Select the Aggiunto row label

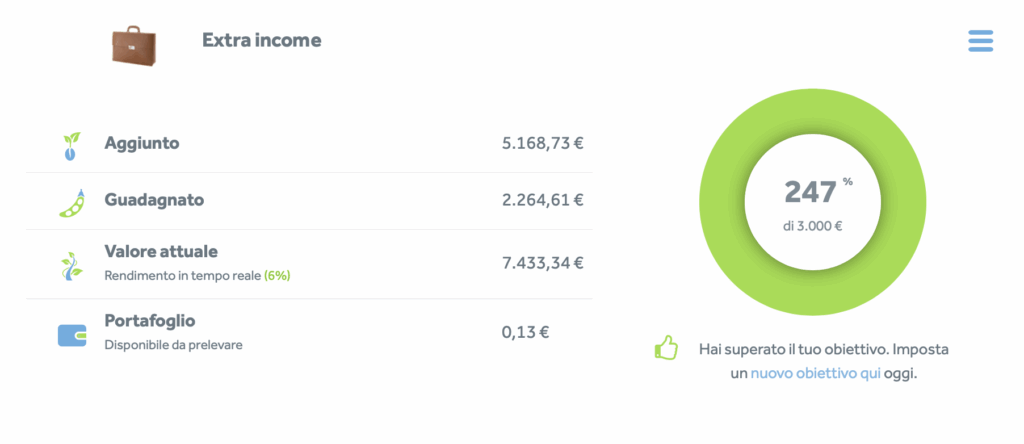click(x=142, y=143)
